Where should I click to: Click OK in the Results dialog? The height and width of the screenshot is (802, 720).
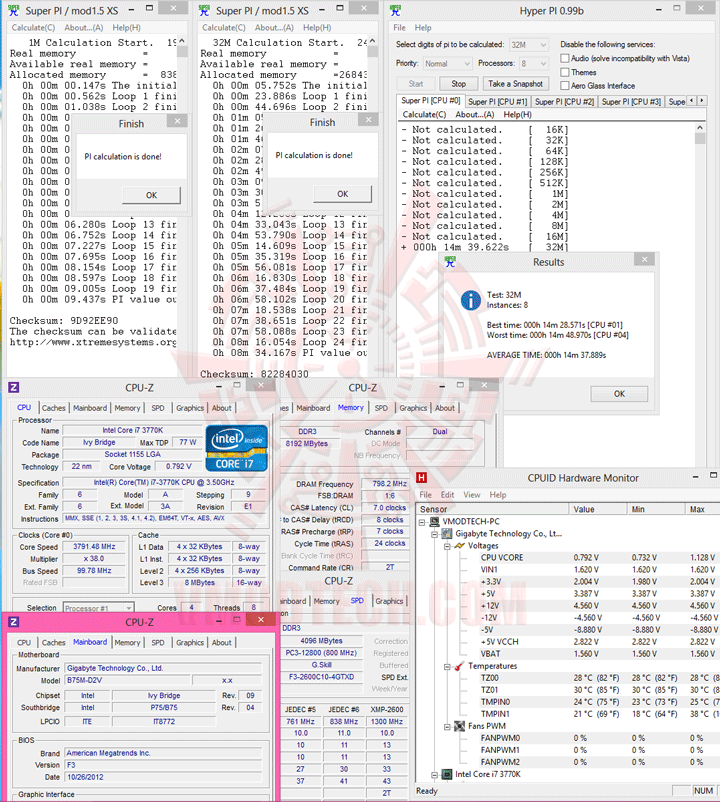click(619, 394)
